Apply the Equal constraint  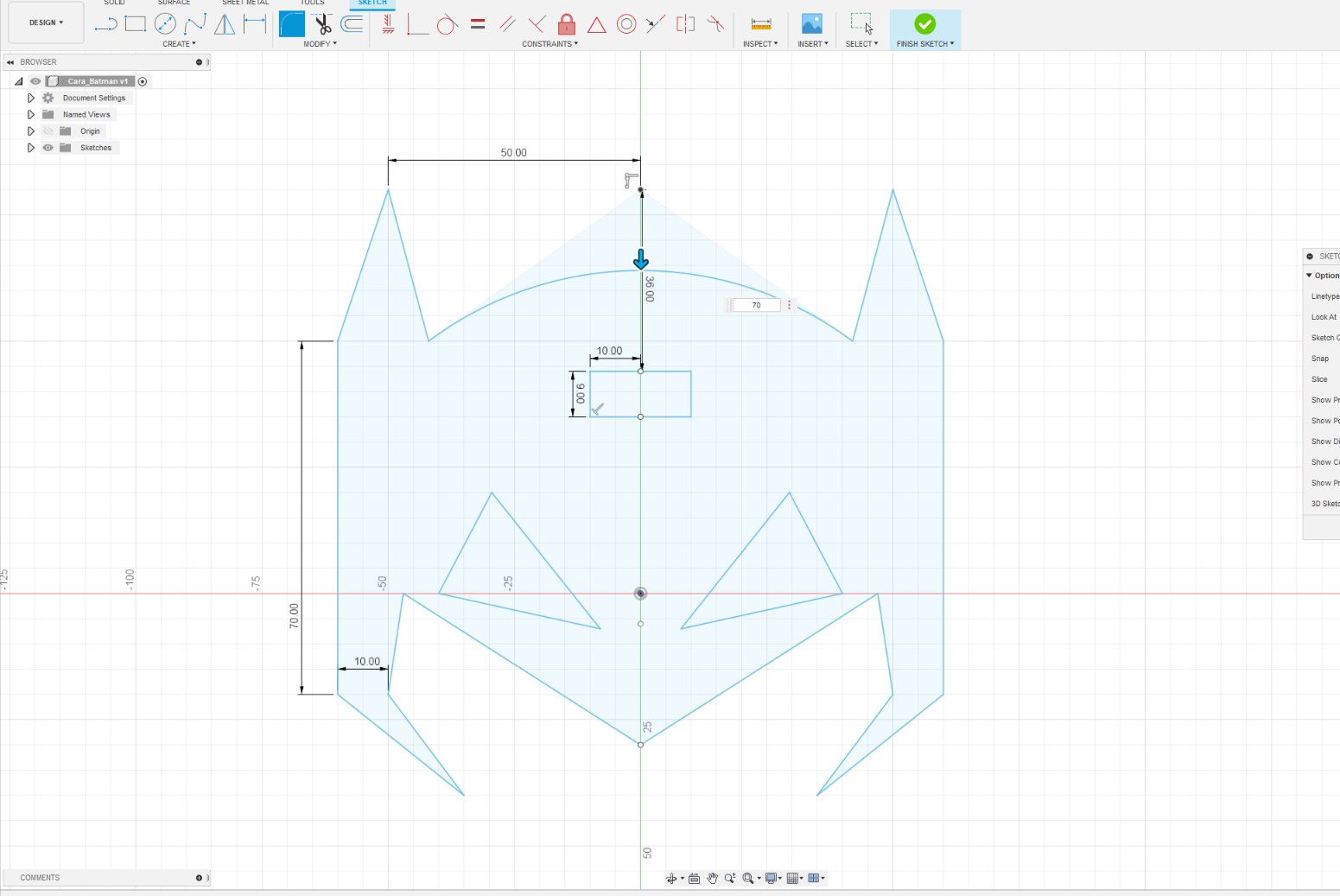(478, 24)
